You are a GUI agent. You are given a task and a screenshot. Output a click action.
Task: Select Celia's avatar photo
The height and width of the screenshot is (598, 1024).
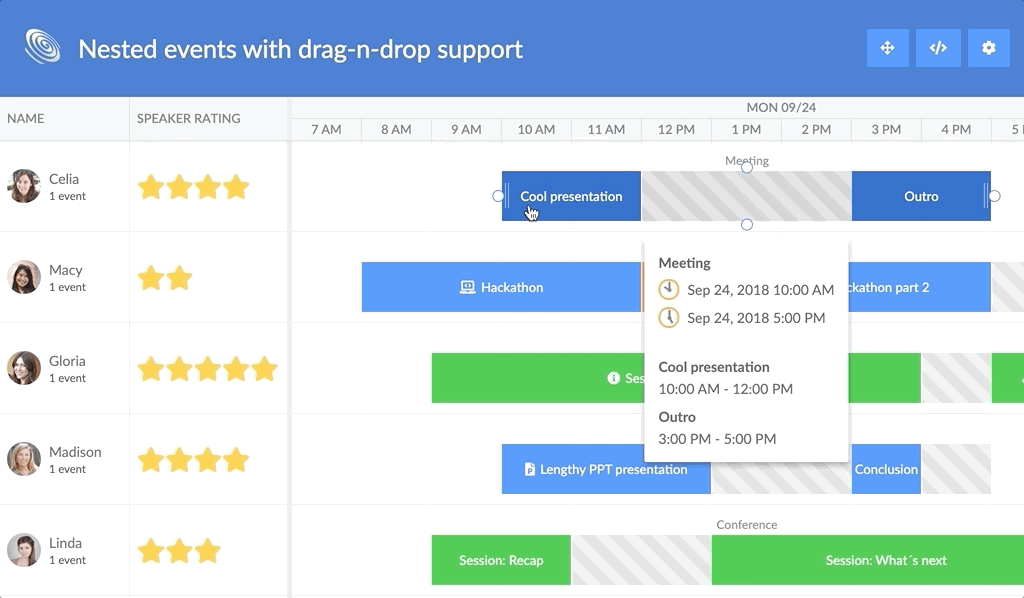tap(24, 186)
